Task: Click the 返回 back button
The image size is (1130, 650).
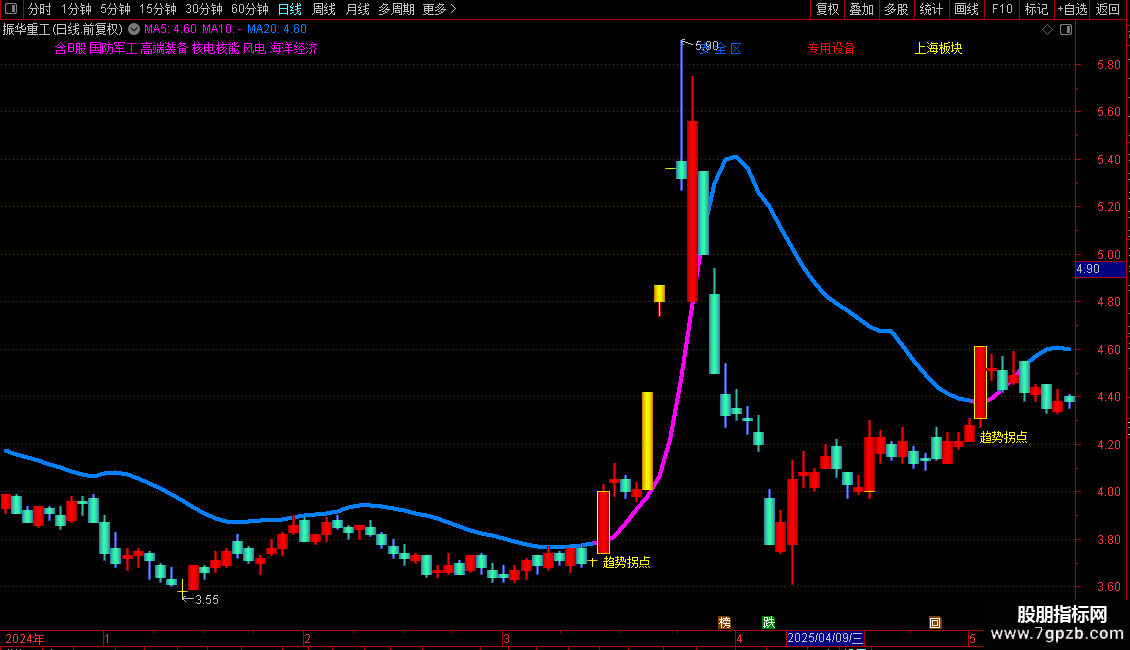Action: [1108, 9]
